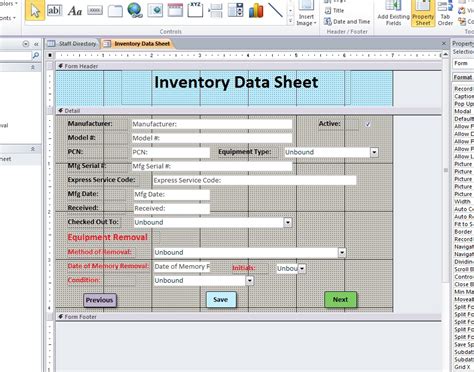Click the Save button on the form
Viewport: 474px width, 372px height.
(221, 299)
